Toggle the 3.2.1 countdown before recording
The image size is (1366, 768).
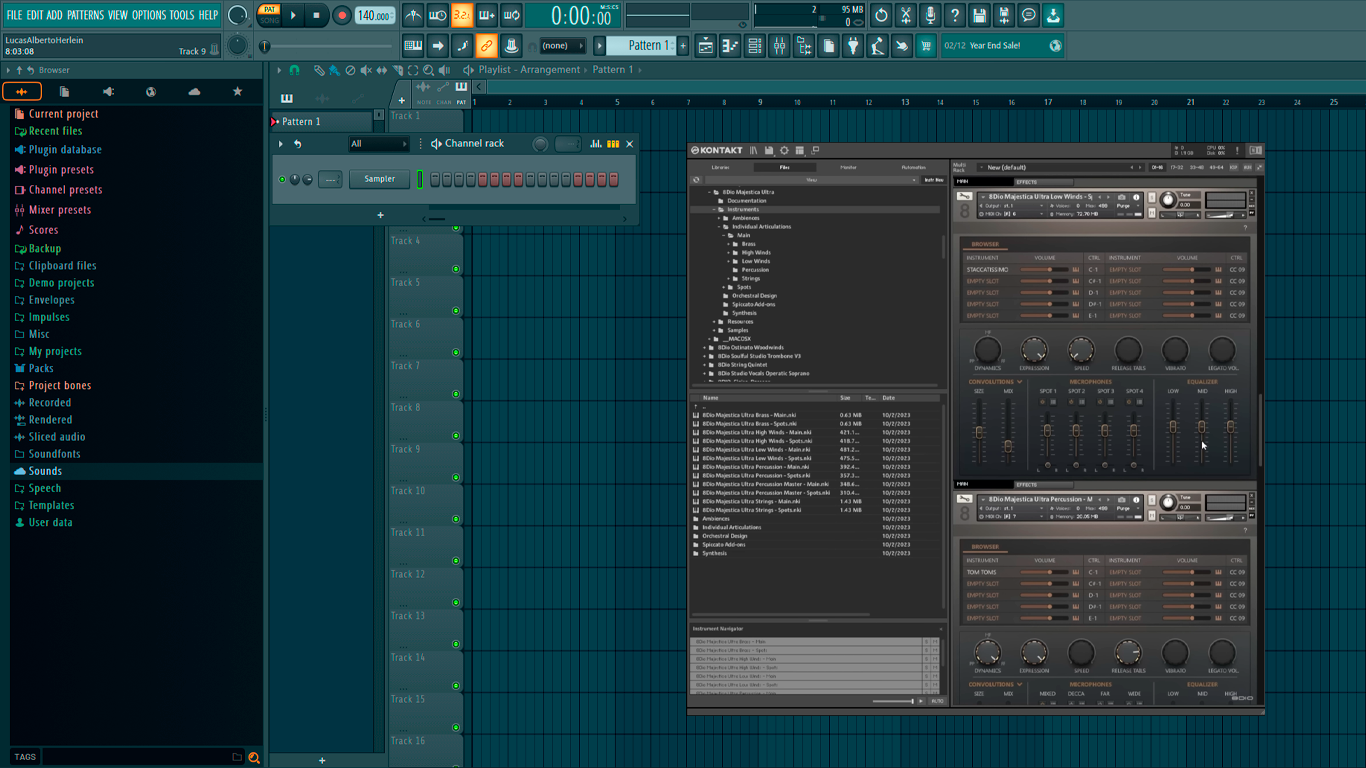click(x=461, y=15)
